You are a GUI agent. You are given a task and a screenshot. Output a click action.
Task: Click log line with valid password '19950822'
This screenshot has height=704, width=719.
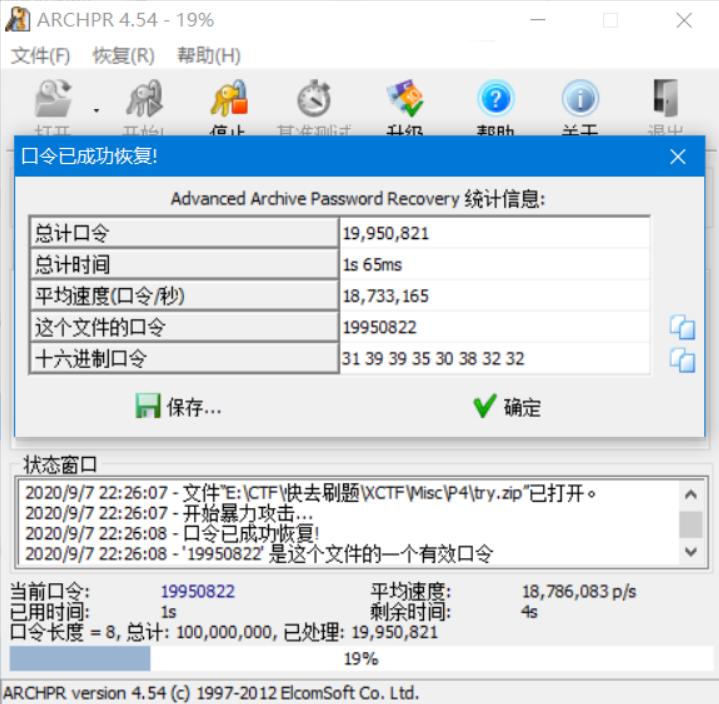(259, 554)
